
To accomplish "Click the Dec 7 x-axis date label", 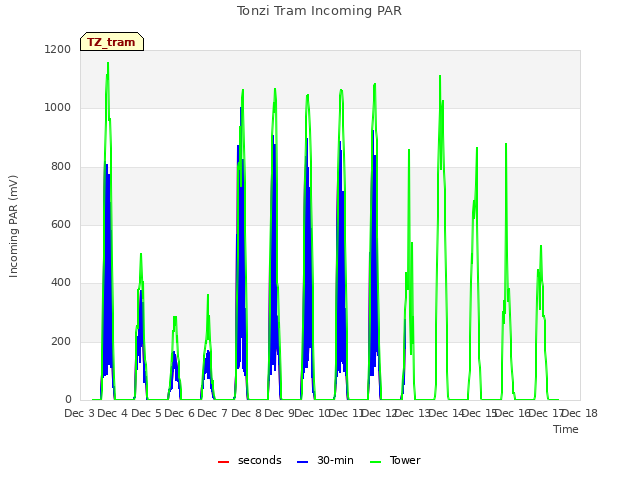I will click(212, 413).
